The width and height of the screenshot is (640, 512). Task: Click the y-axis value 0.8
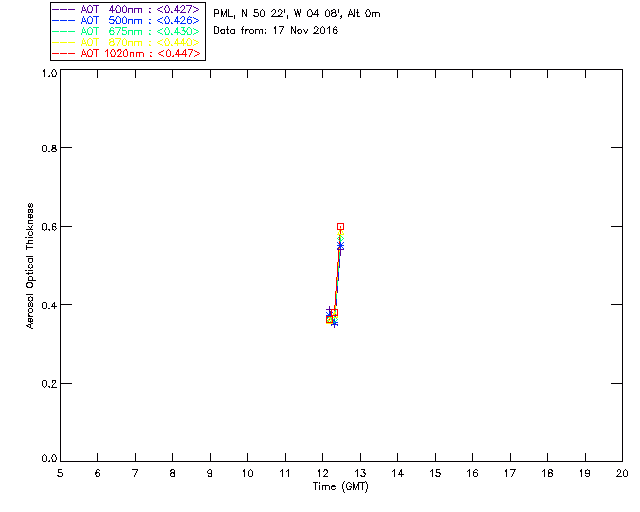(x=49, y=148)
